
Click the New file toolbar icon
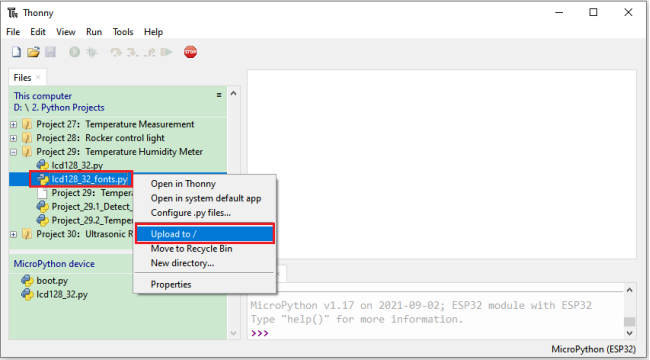pos(16,52)
